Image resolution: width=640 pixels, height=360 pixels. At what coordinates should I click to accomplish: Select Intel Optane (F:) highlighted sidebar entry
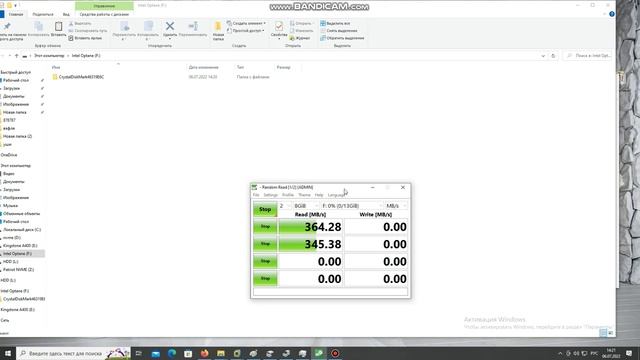(22, 254)
